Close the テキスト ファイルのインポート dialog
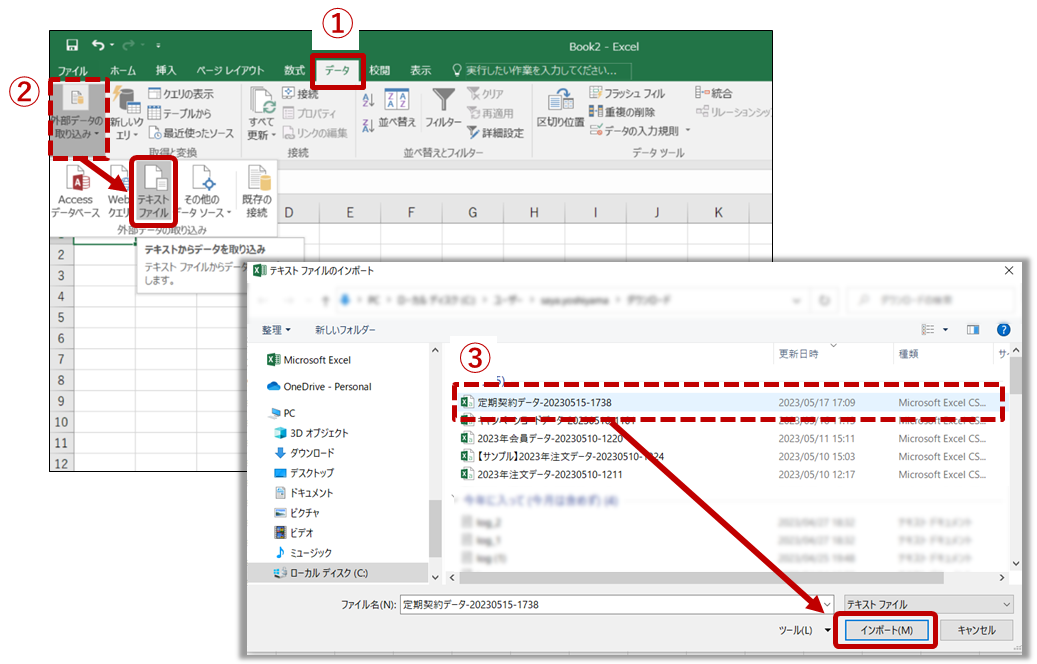 [x=1009, y=270]
